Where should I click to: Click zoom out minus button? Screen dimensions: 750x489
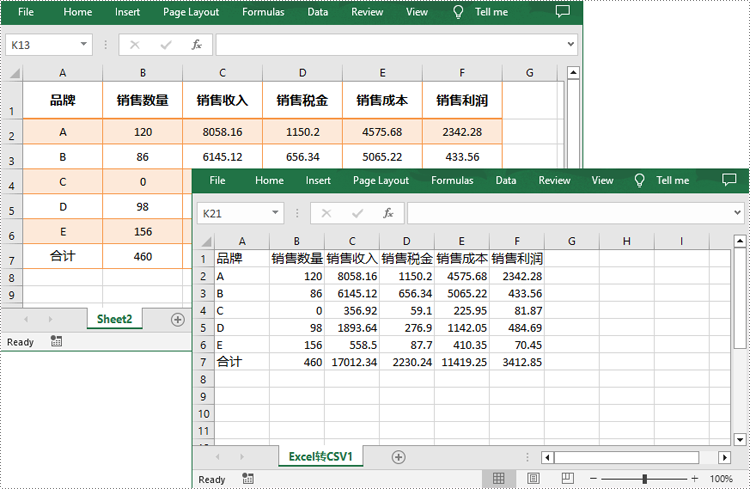(593, 478)
